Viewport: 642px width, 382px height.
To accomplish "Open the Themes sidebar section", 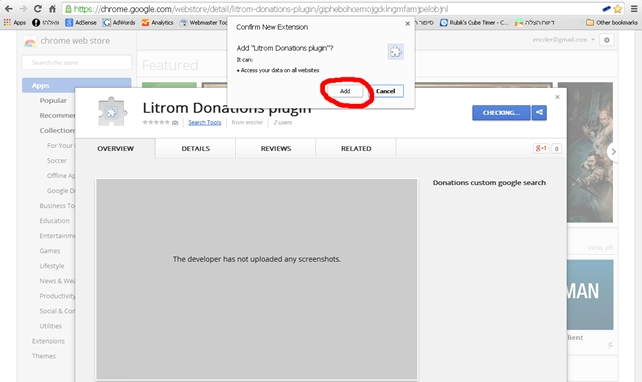I will 44,356.
